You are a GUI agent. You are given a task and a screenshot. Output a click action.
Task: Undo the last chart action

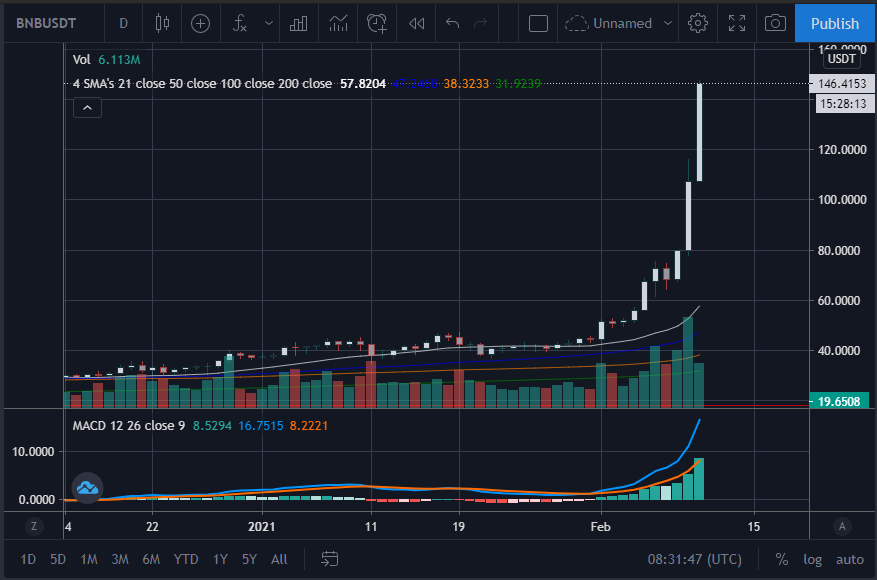point(452,23)
